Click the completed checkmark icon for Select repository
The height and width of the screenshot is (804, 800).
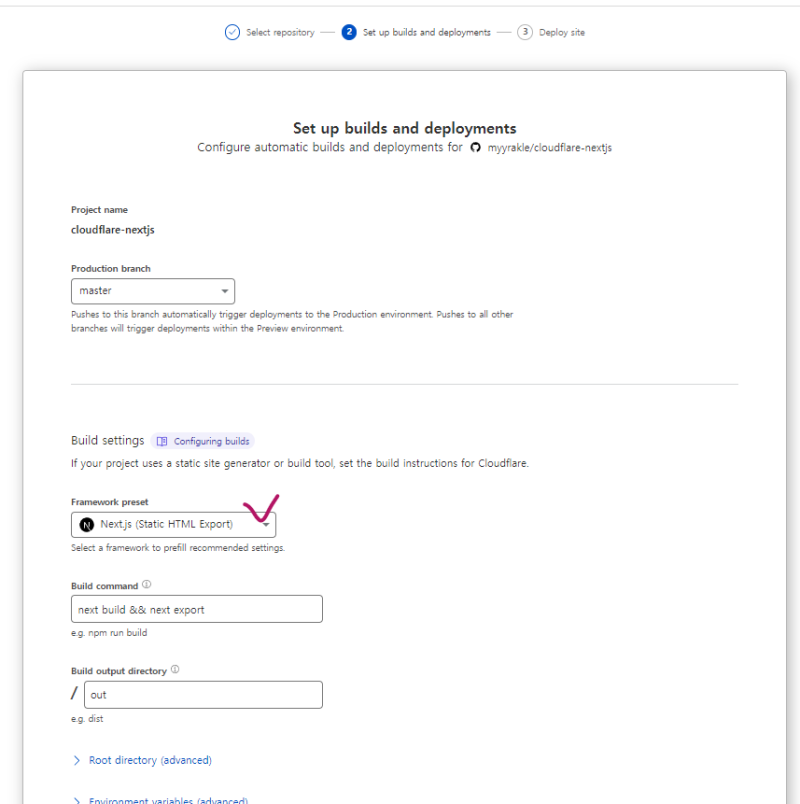[x=233, y=32]
